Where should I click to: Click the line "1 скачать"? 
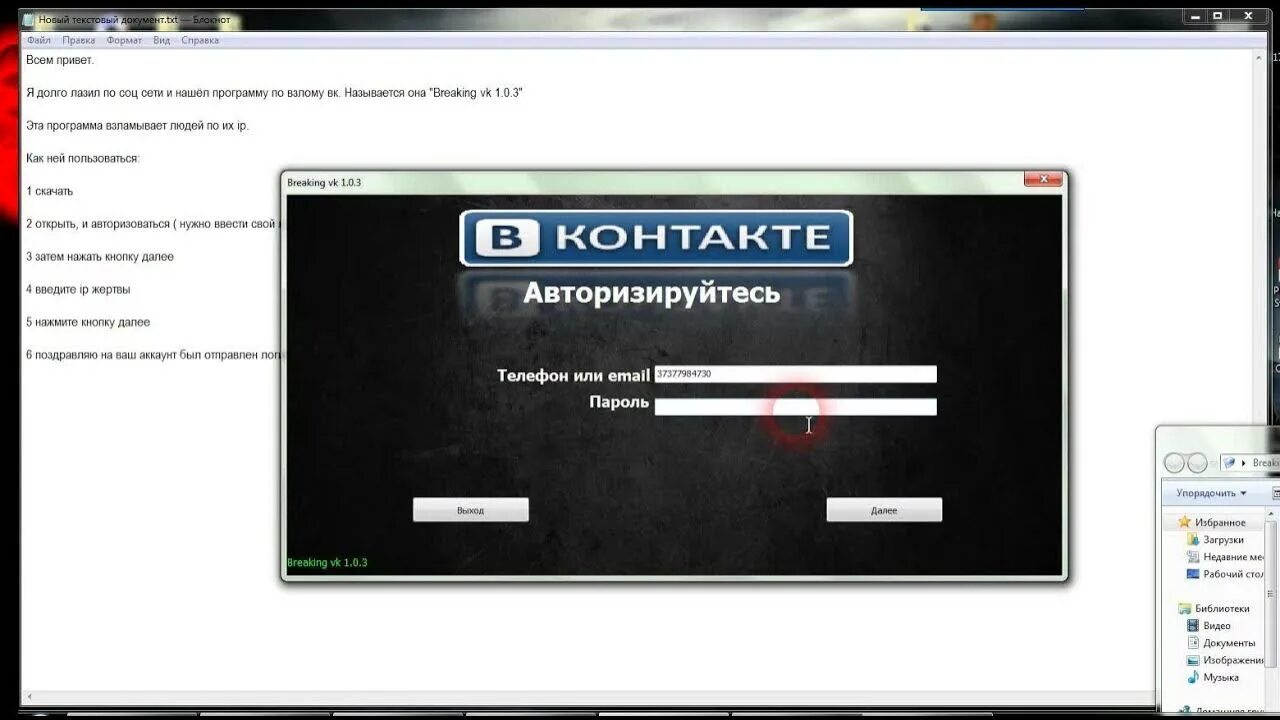tap(50, 191)
